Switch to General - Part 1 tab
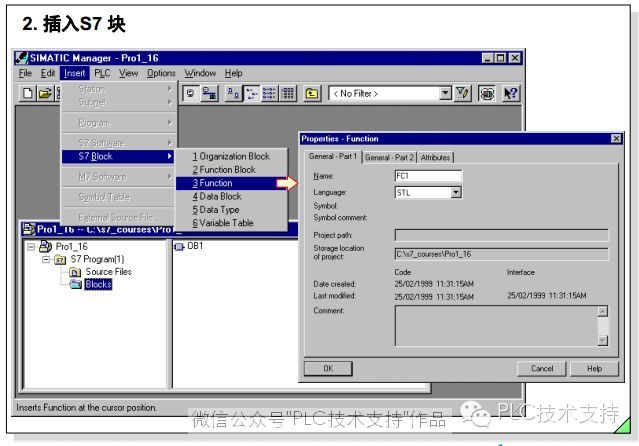Screen dimensions: 639x446 (333, 157)
